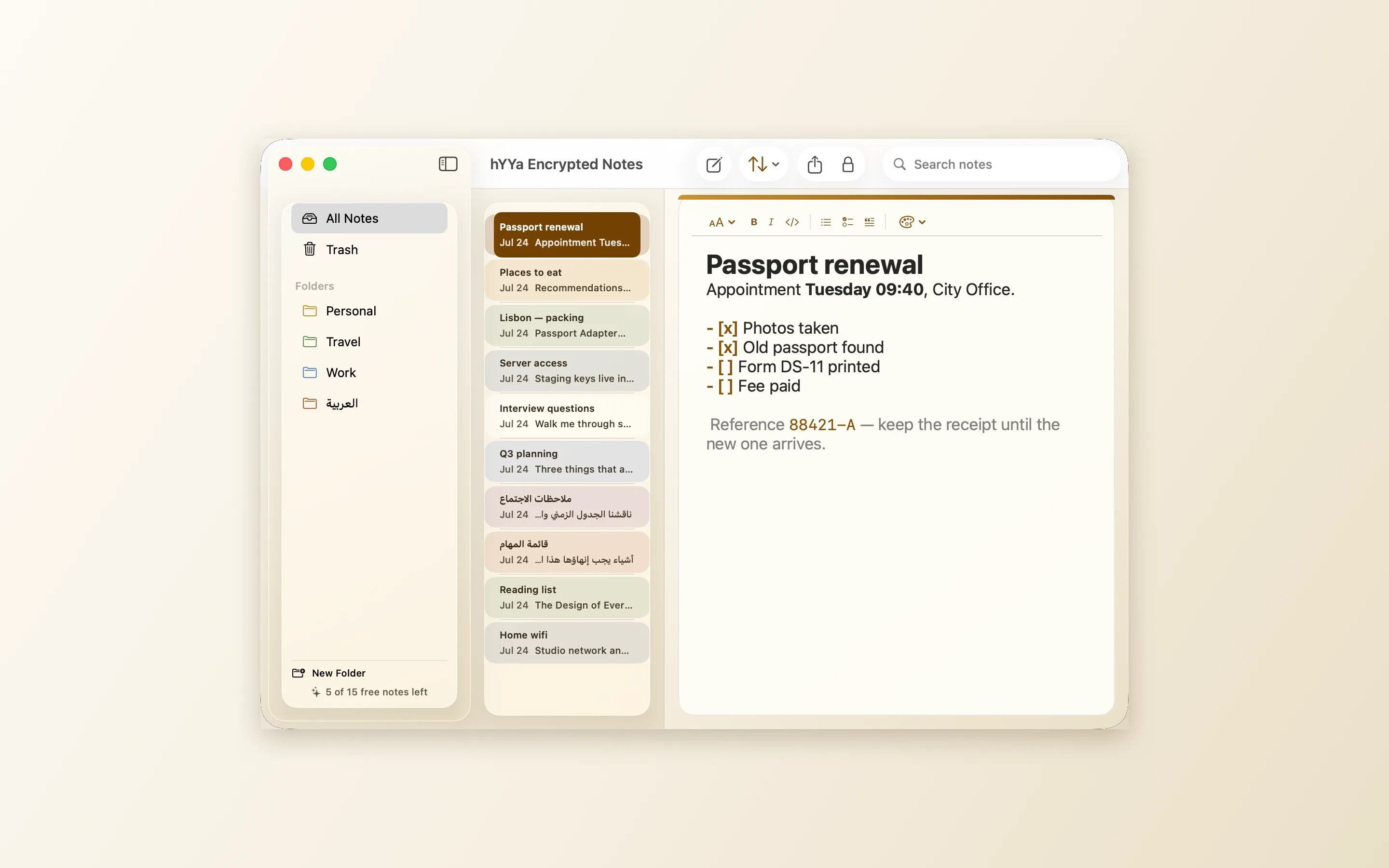This screenshot has height=868, width=1389.
Task: Click New Folder button
Action: coord(329,673)
